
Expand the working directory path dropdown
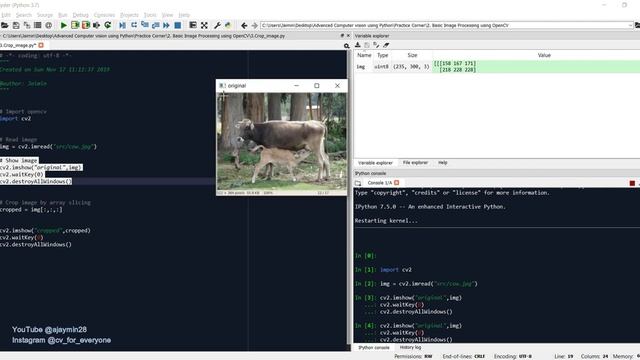[x=630, y=25]
